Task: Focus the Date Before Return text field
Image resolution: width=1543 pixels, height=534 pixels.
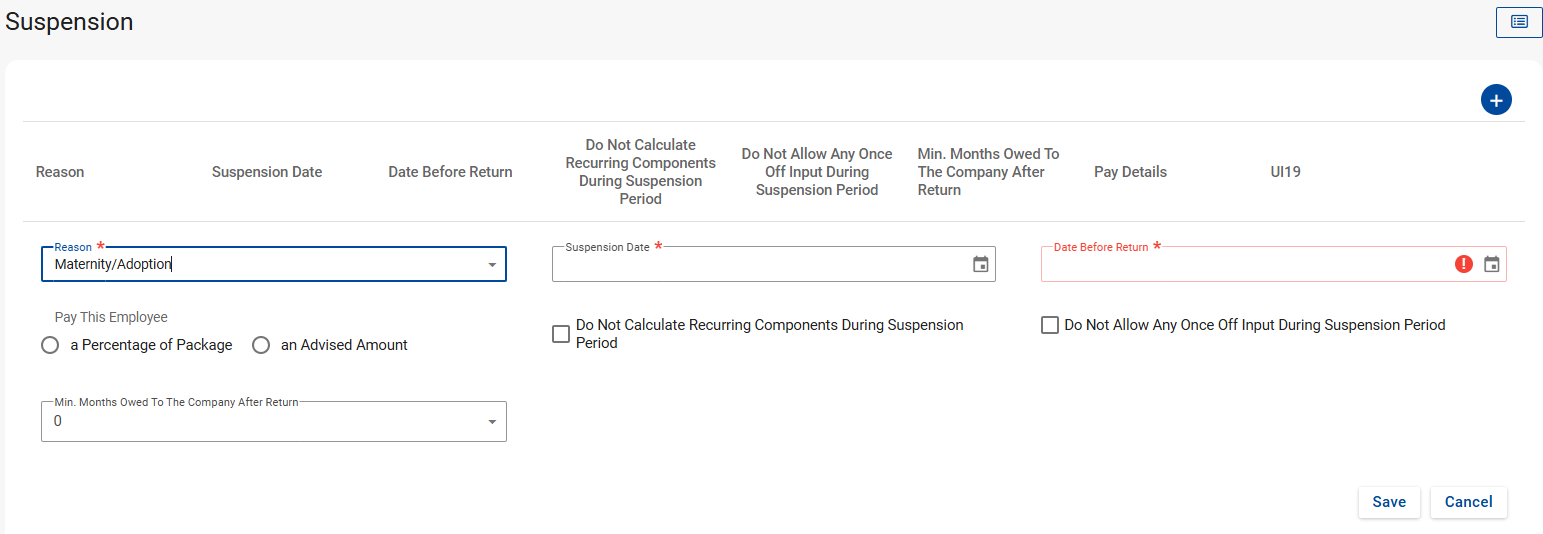Action: [1242, 265]
